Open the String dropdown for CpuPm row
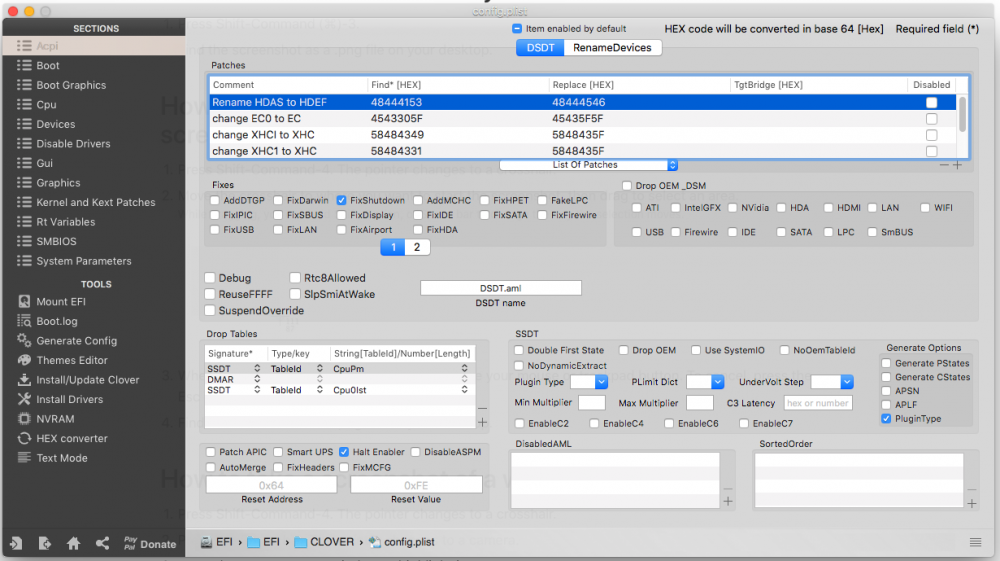 click(464, 368)
